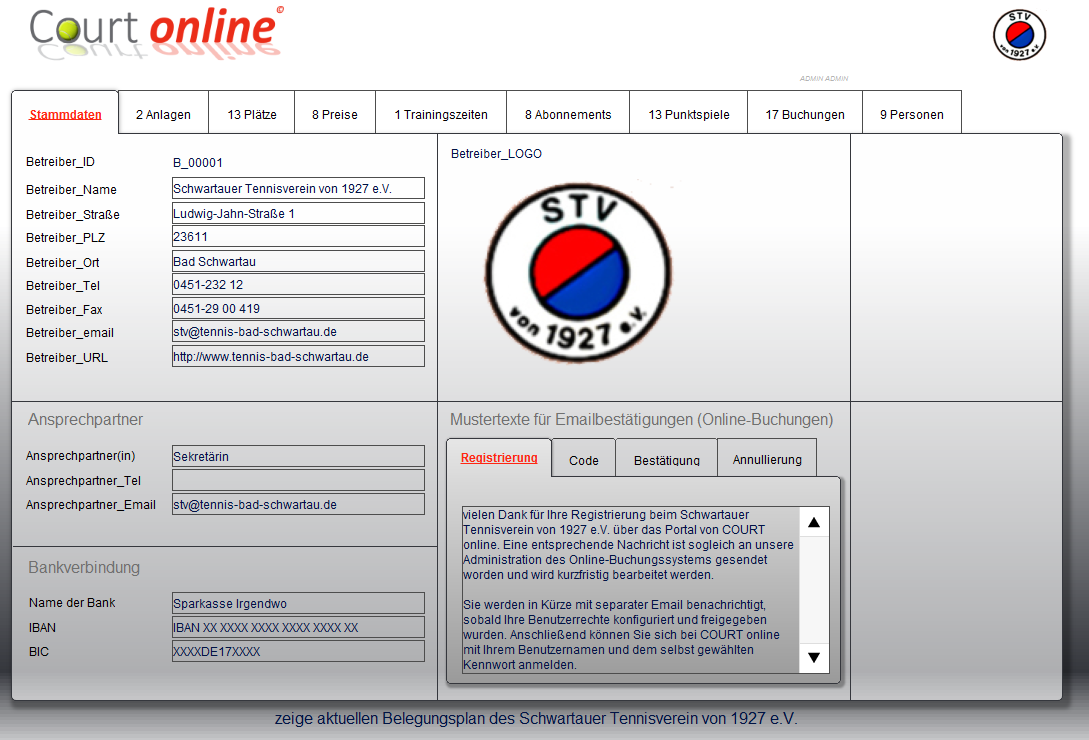Click the scrollbar track of the email text
This screenshot has height=740, width=1089.
coord(814,589)
